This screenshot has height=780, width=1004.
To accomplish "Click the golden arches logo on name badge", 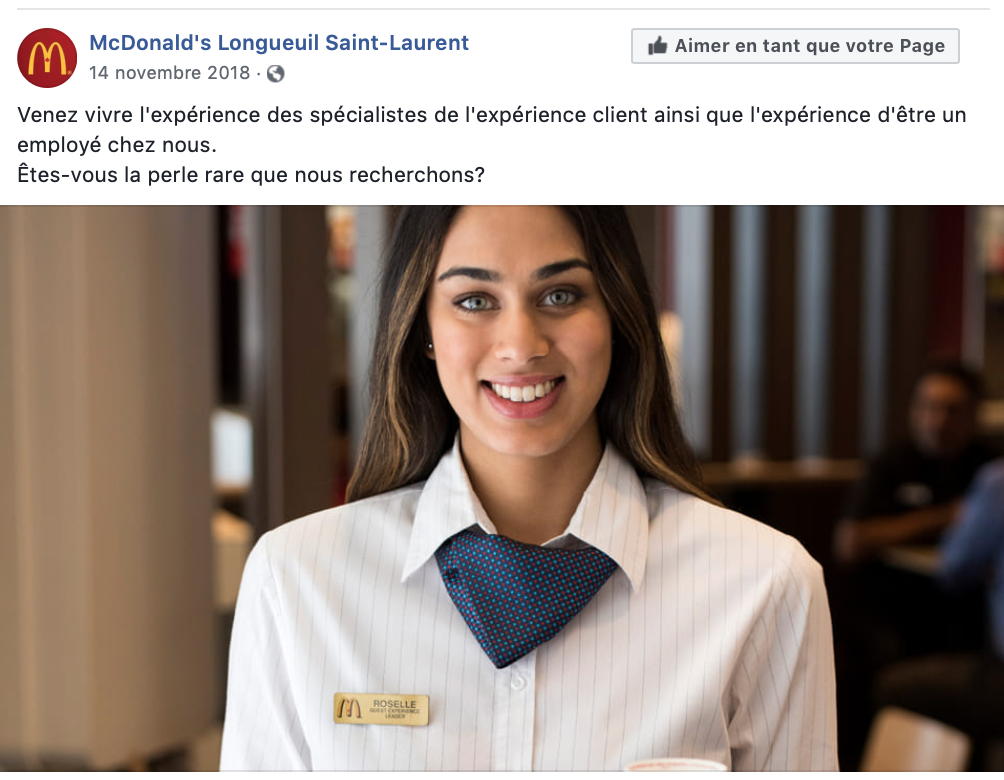I will (x=349, y=708).
